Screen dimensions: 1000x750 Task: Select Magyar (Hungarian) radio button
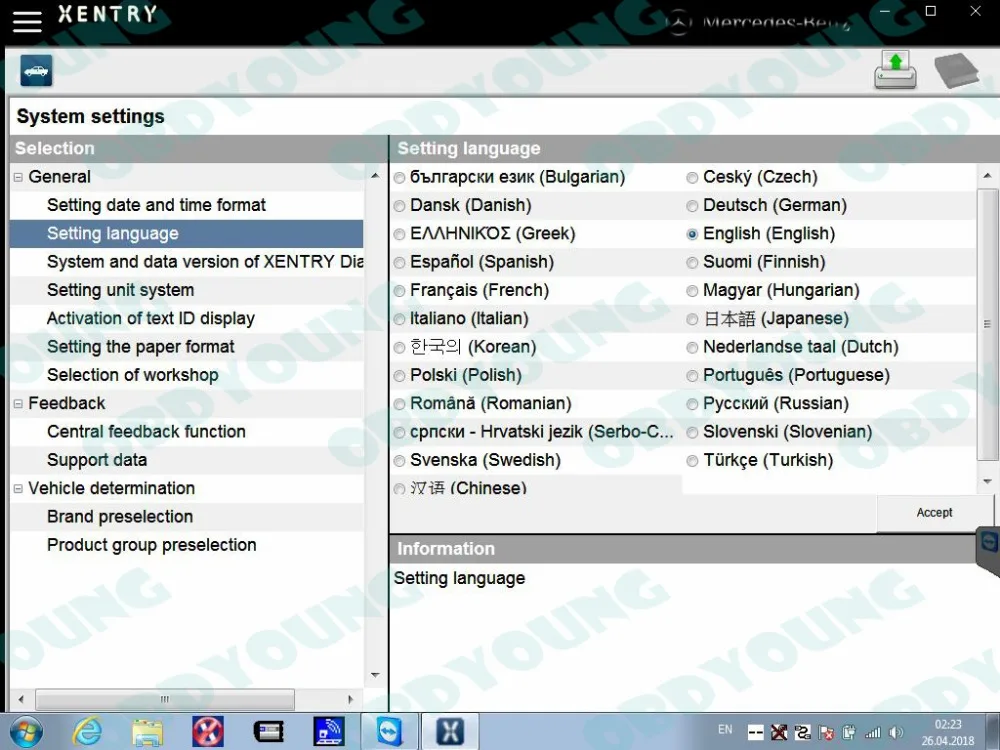(692, 291)
